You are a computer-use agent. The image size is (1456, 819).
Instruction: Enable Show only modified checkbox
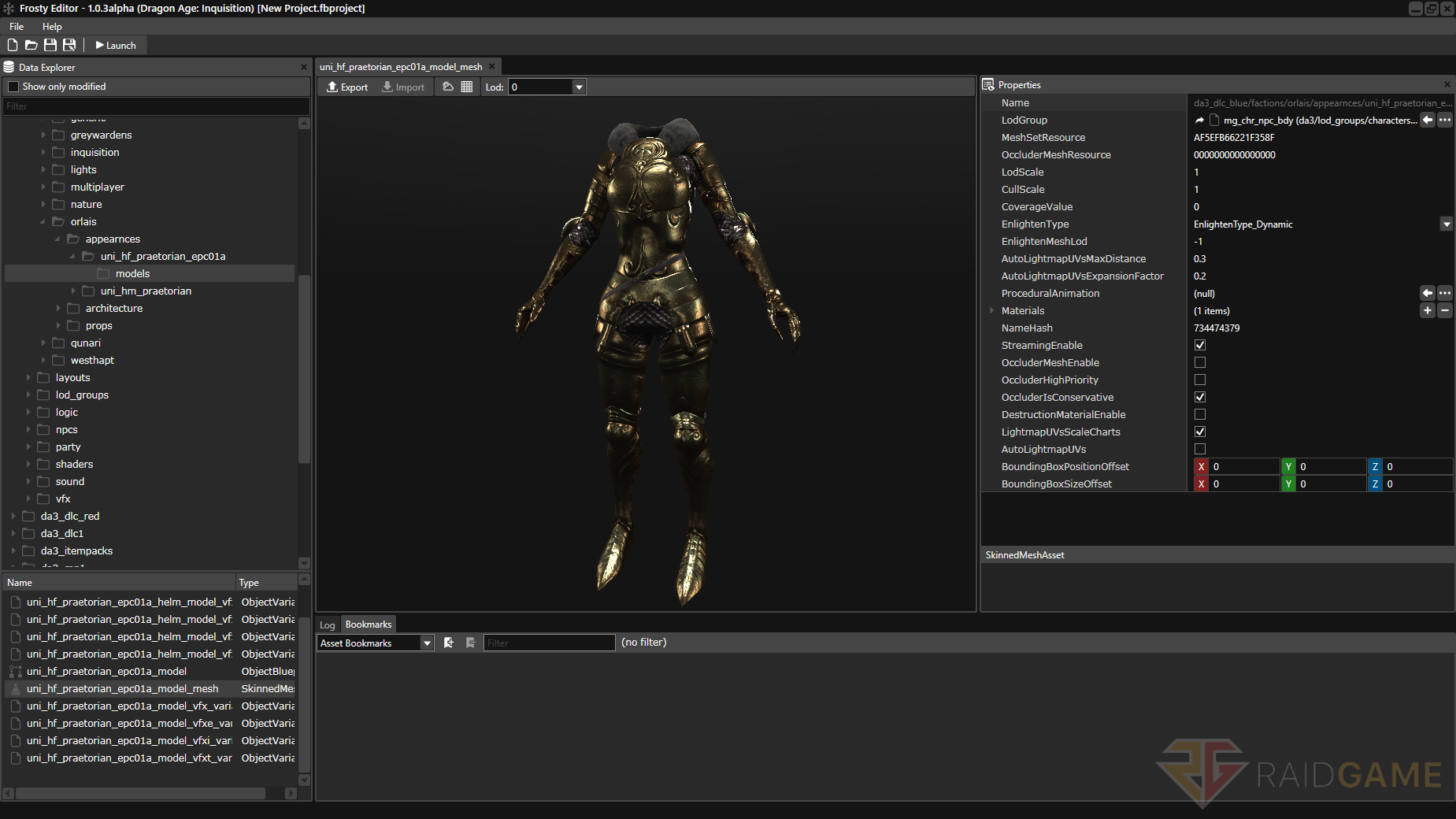(13, 87)
